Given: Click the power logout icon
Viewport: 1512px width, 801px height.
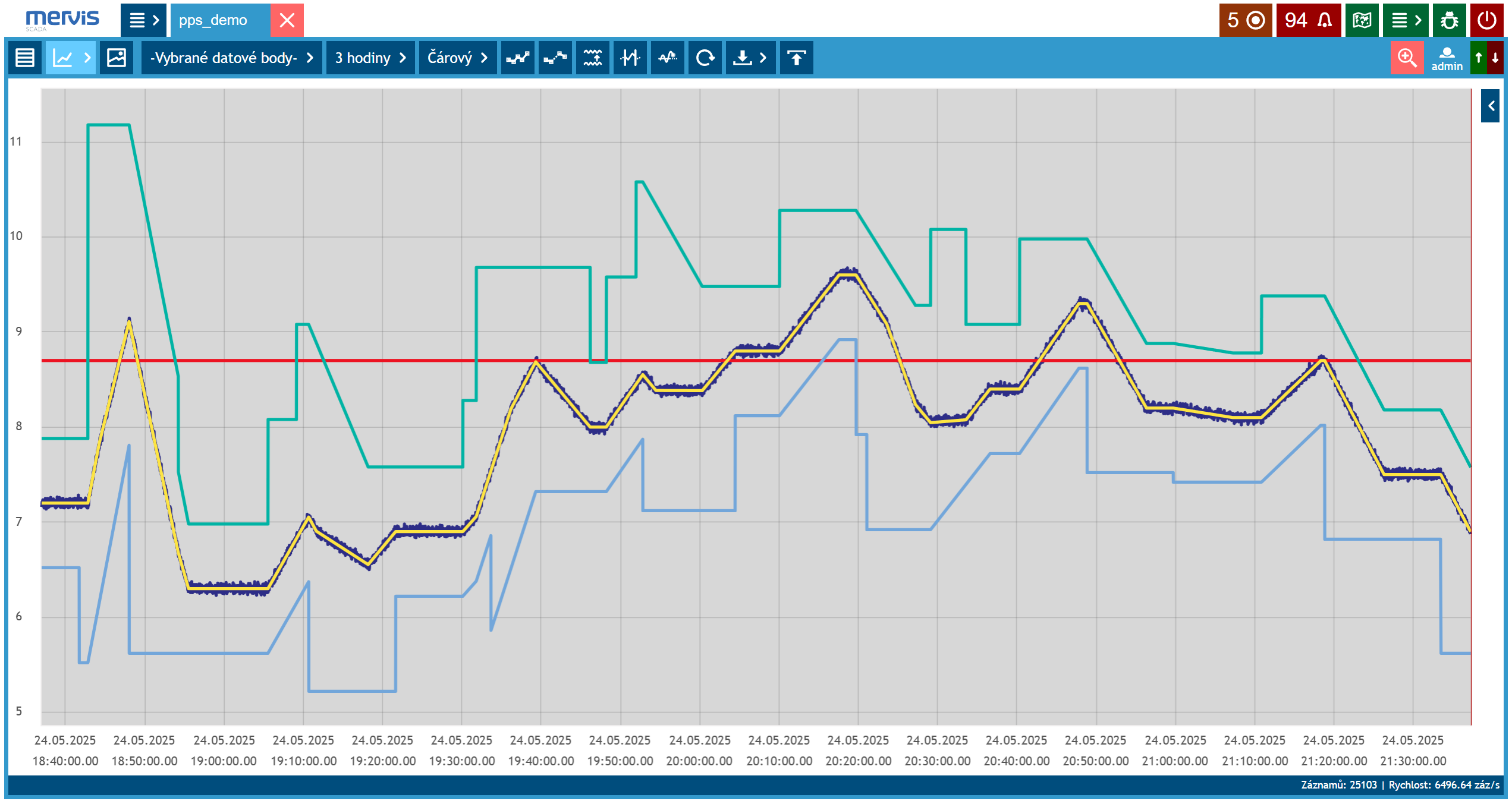Looking at the screenshot, I should 1486,20.
